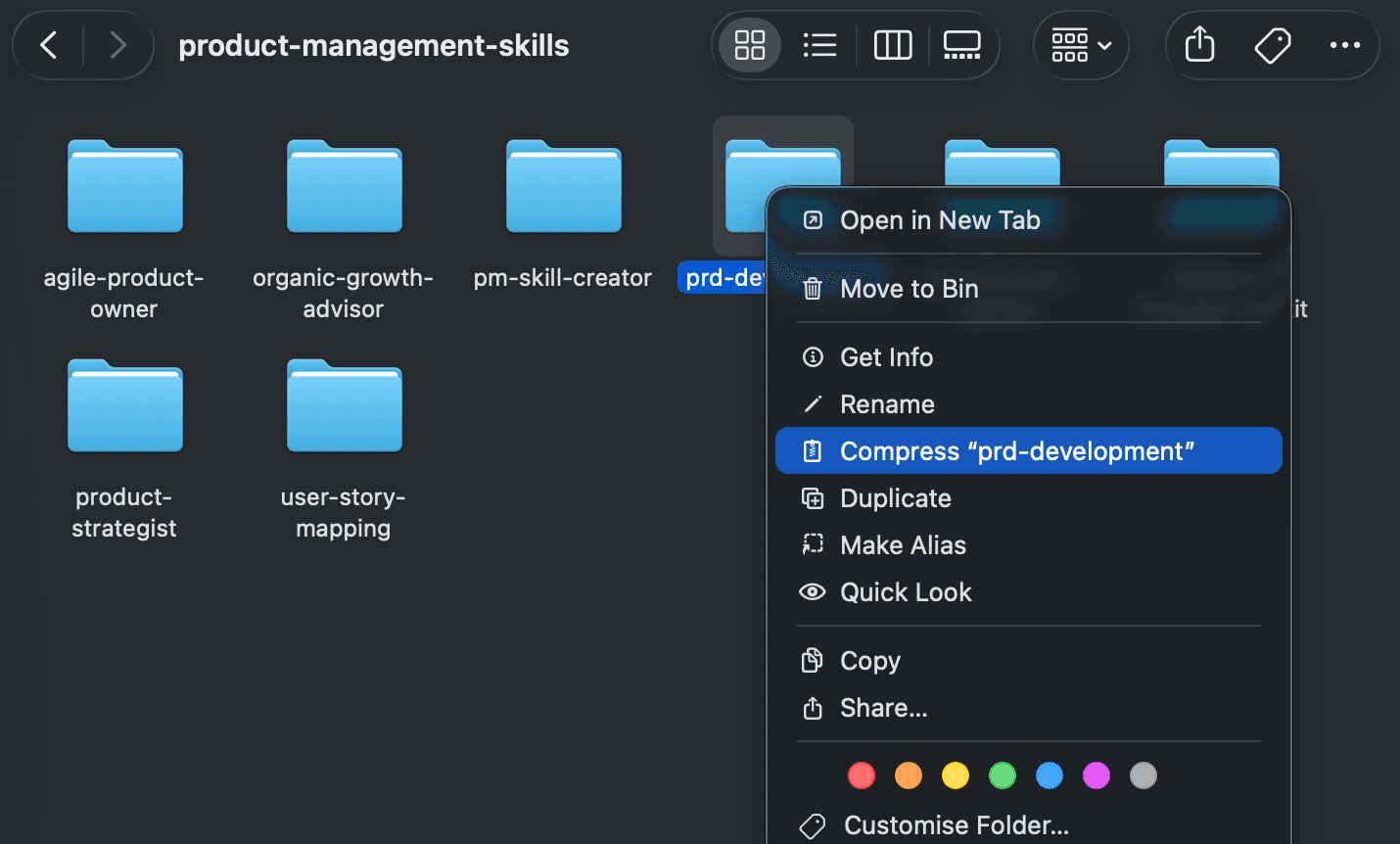The height and width of the screenshot is (844, 1400).
Task: Click the pm-skill-creator folder name
Action: pyautogui.click(x=563, y=278)
